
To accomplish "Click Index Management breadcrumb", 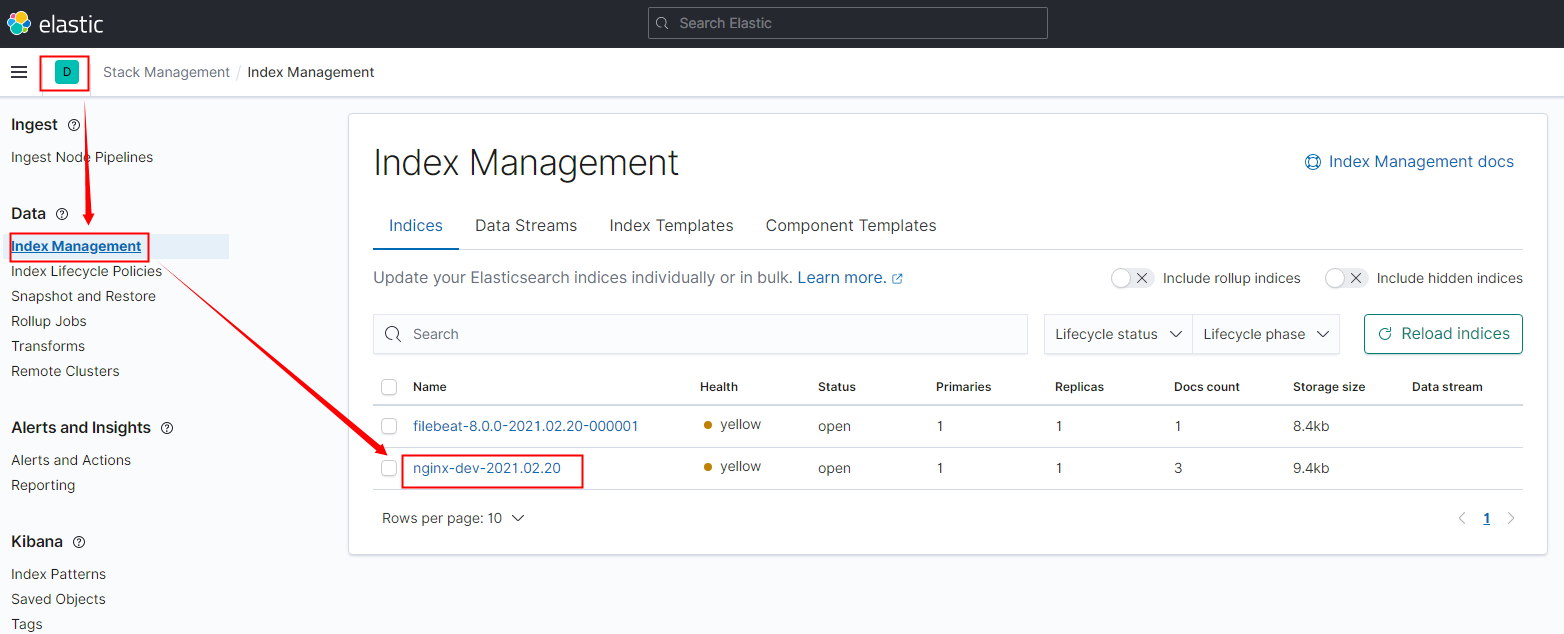I will [x=311, y=72].
